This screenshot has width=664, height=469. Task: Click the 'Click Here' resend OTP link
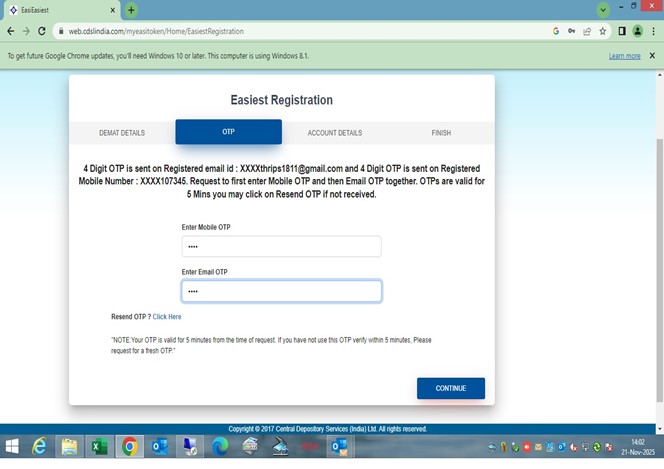pos(167,317)
